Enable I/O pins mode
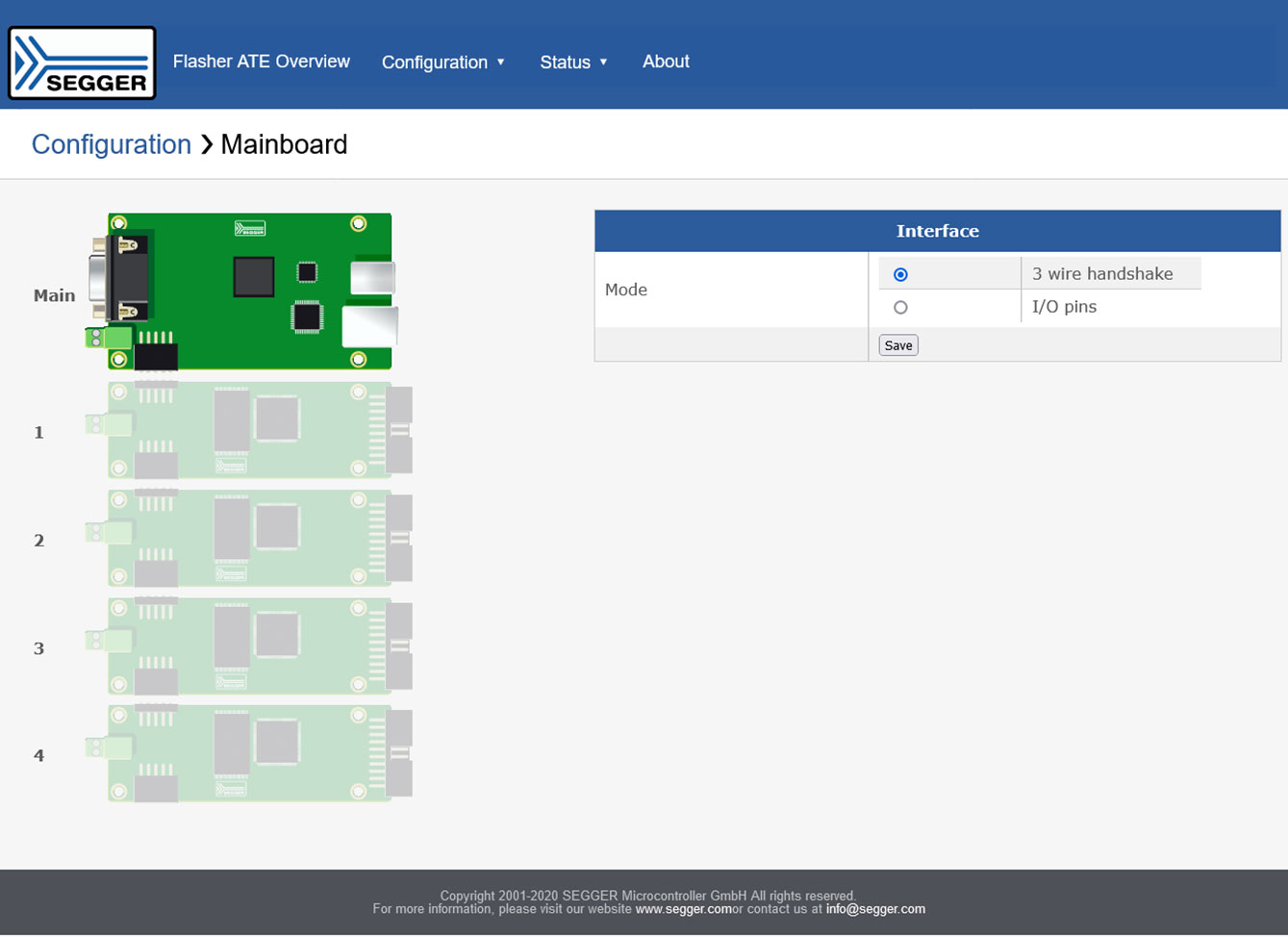1288x937 pixels. click(900, 307)
